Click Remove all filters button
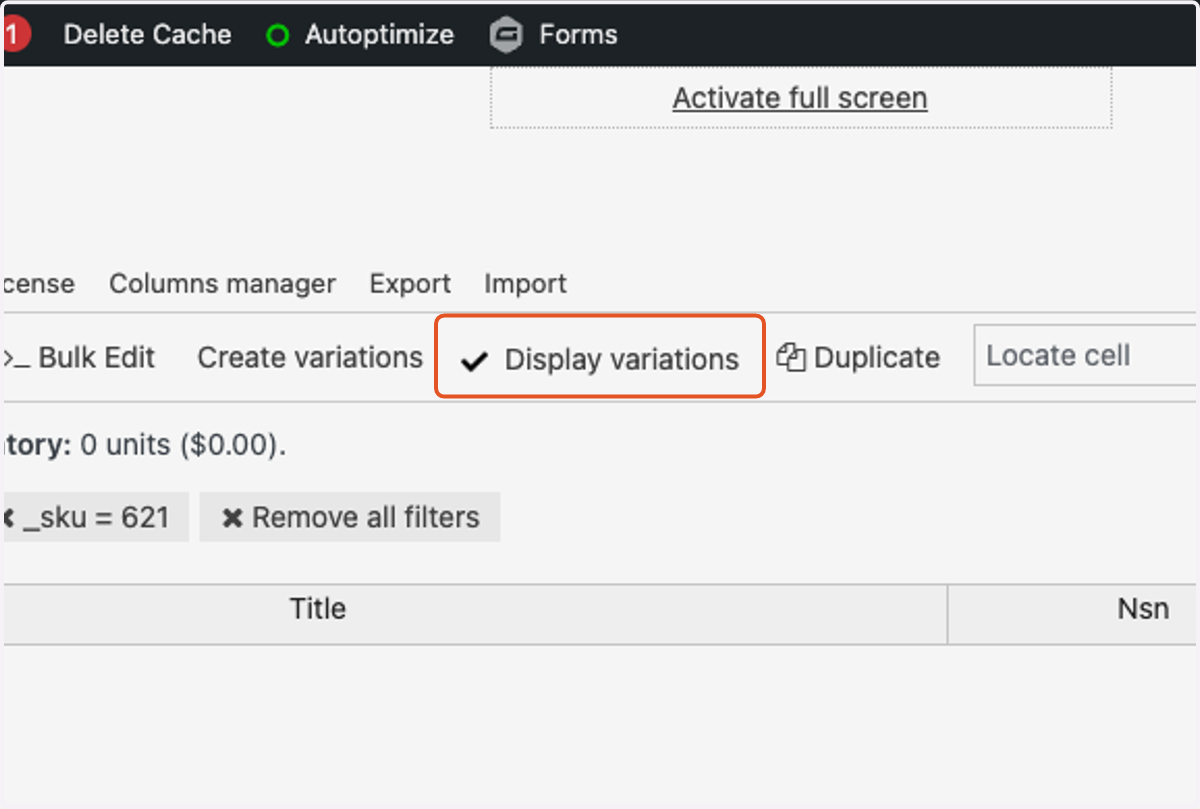This screenshot has height=809, width=1200. pos(350,517)
